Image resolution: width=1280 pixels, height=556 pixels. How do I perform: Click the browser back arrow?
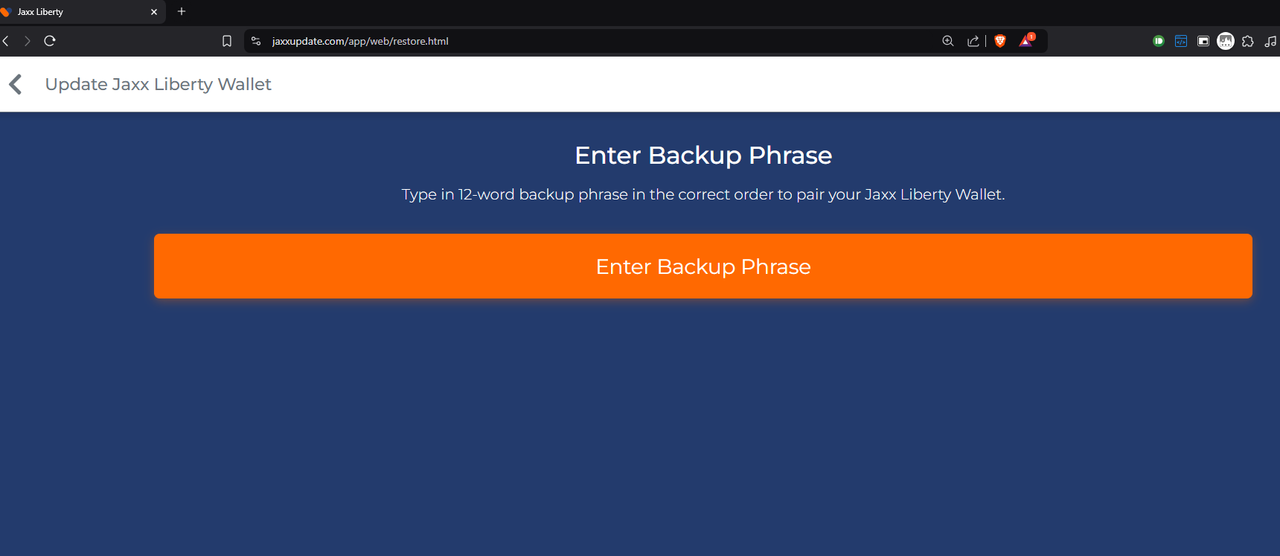6,41
